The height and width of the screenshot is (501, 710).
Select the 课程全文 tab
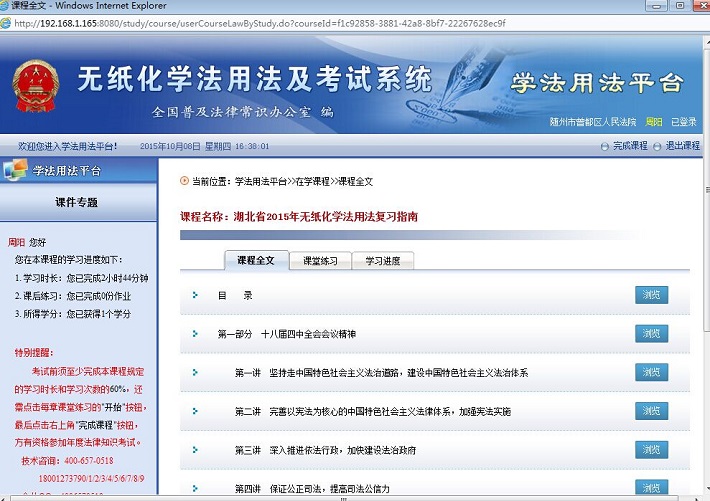tap(255, 260)
